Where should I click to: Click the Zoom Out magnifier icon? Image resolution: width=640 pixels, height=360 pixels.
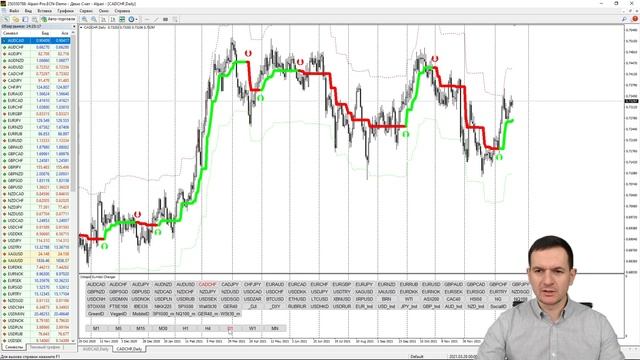click(x=94, y=19)
